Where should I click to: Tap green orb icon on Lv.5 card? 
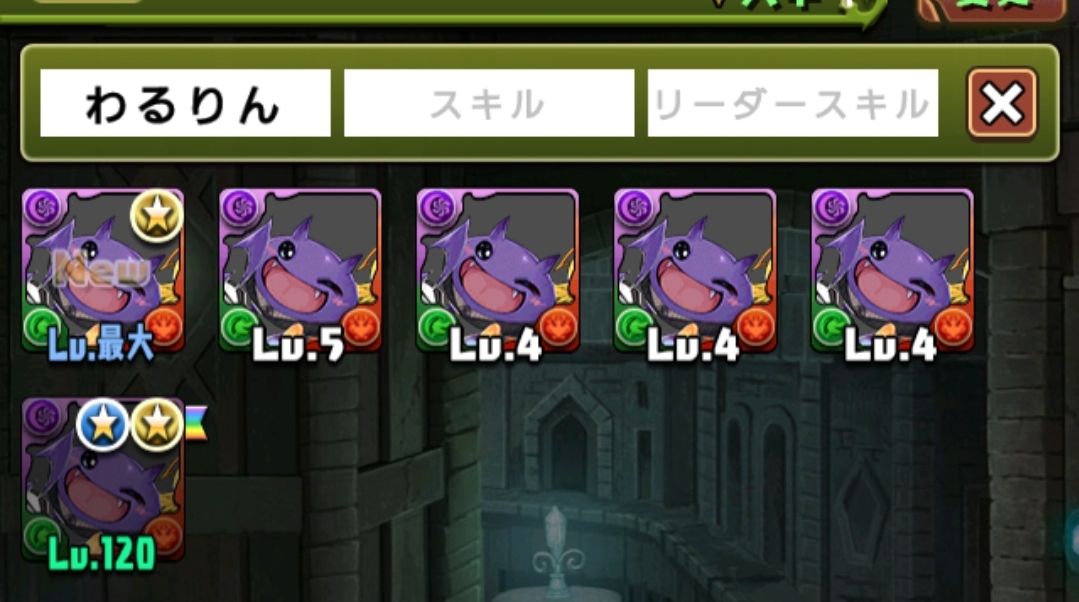point(239,327)
